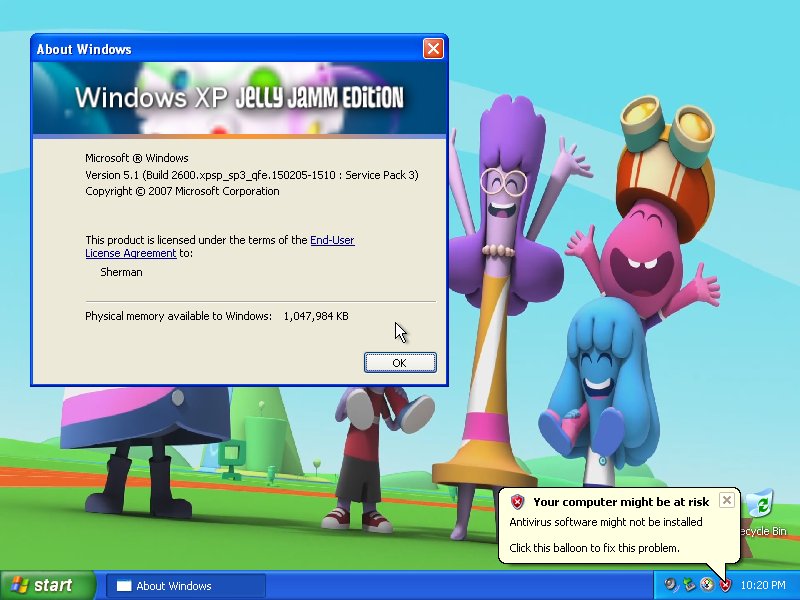Click the Version 5.1 build text line
This screenshot has height=600, width=800.
252,175
